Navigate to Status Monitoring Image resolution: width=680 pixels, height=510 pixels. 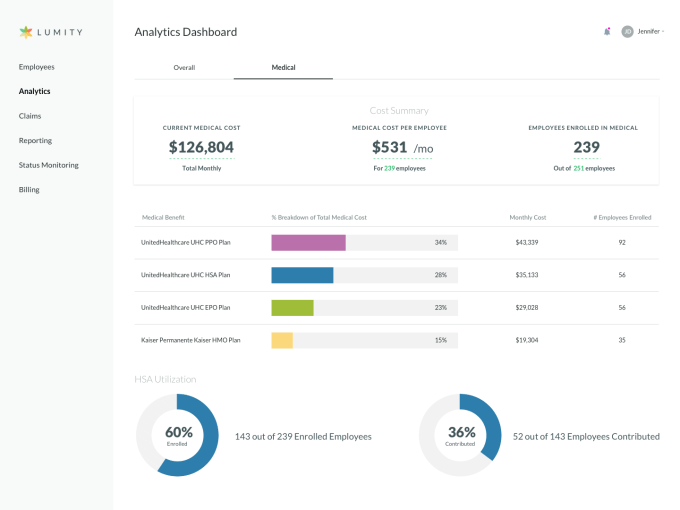point(48,165)
